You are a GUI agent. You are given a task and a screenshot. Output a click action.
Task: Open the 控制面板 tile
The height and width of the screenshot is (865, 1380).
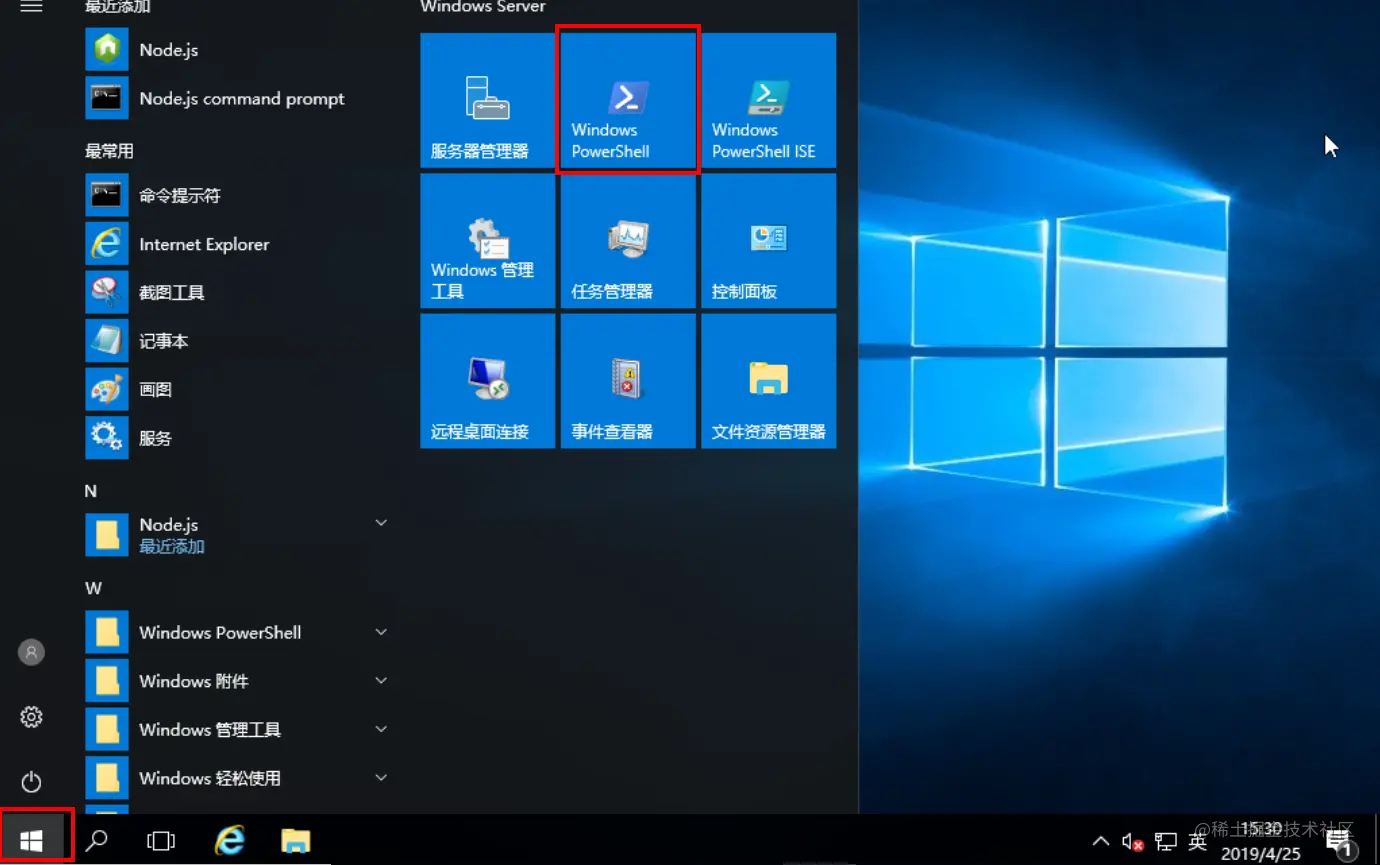pos(768,240)
